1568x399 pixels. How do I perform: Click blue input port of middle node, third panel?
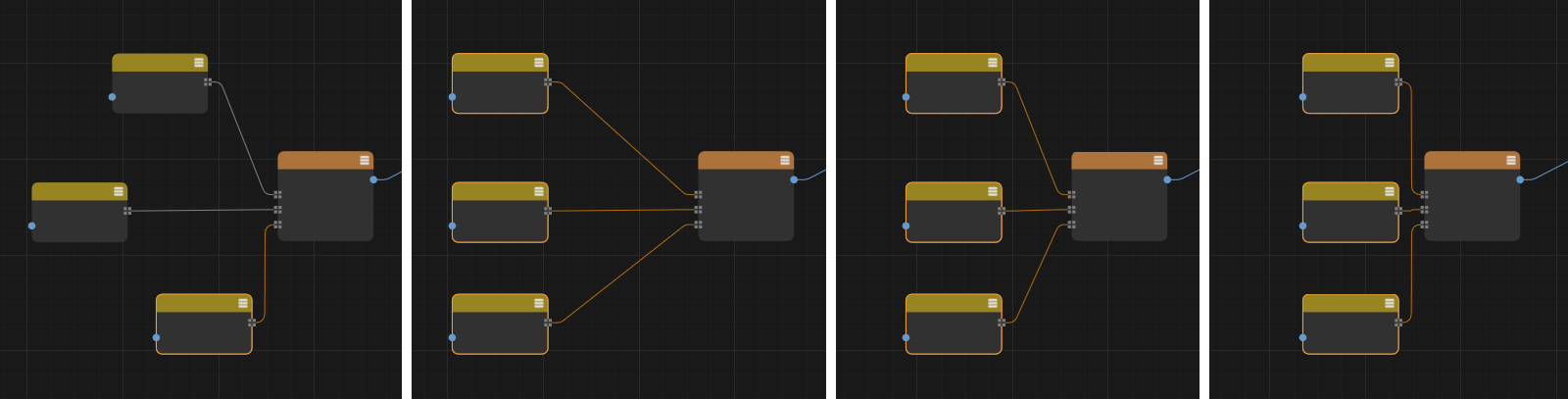(906, 226)
